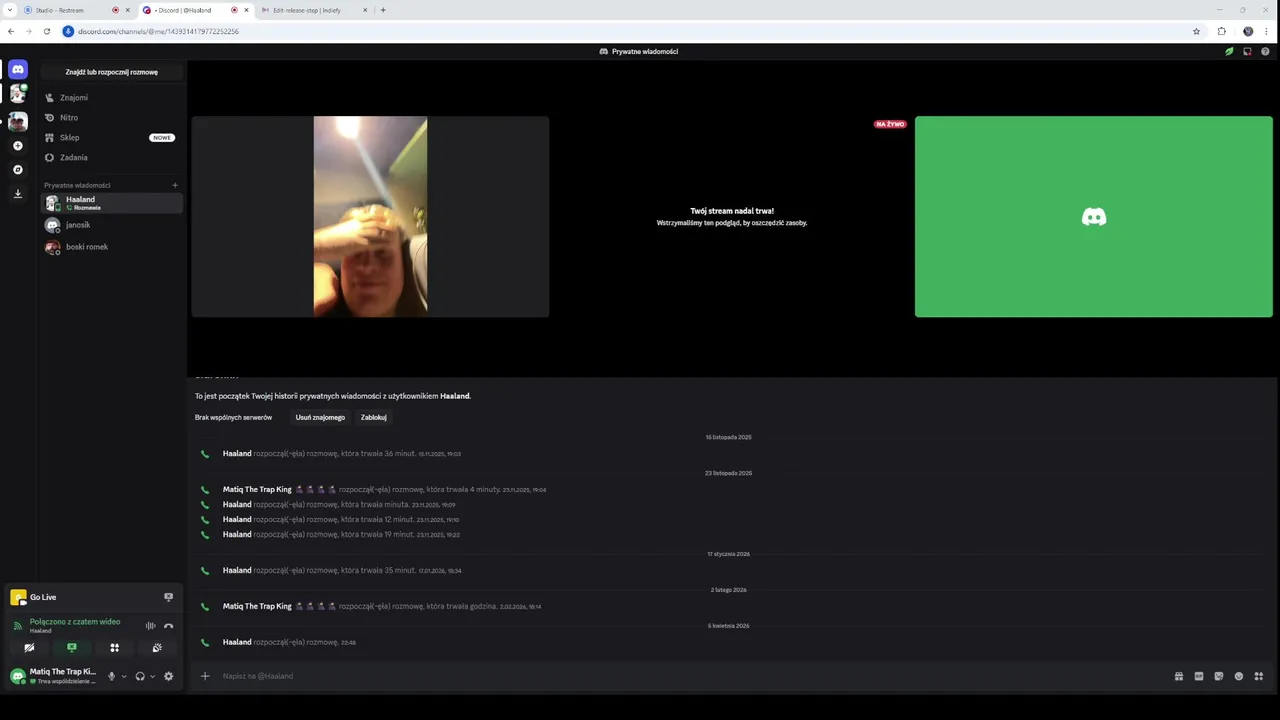Open a new browser tab
The height and width of the screenshot is (720, 1280).
(x=383, y=10)
